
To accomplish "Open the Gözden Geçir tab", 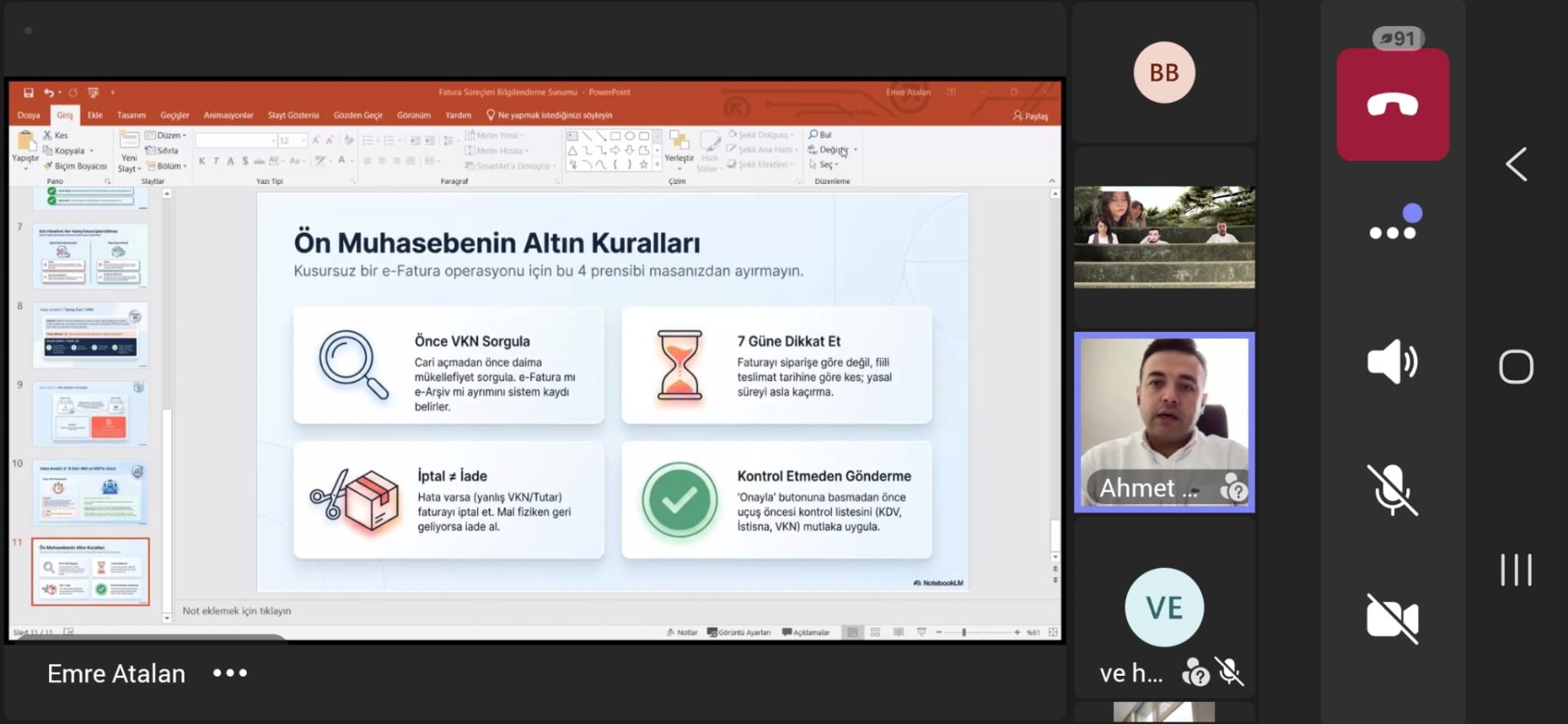I will pyautogui.click(x=358, y=115).
